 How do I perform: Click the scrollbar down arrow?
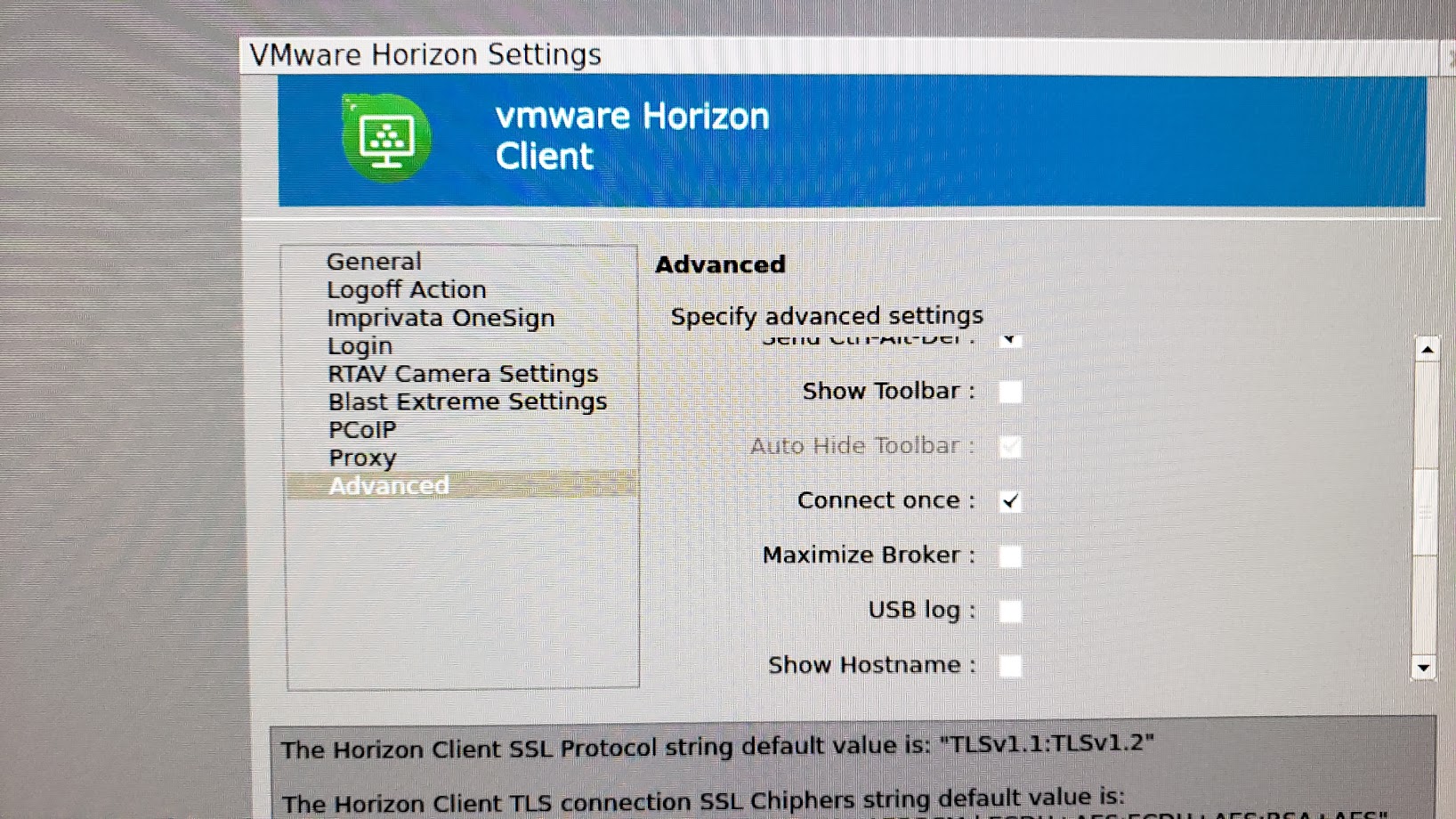tap(1424, 667)
